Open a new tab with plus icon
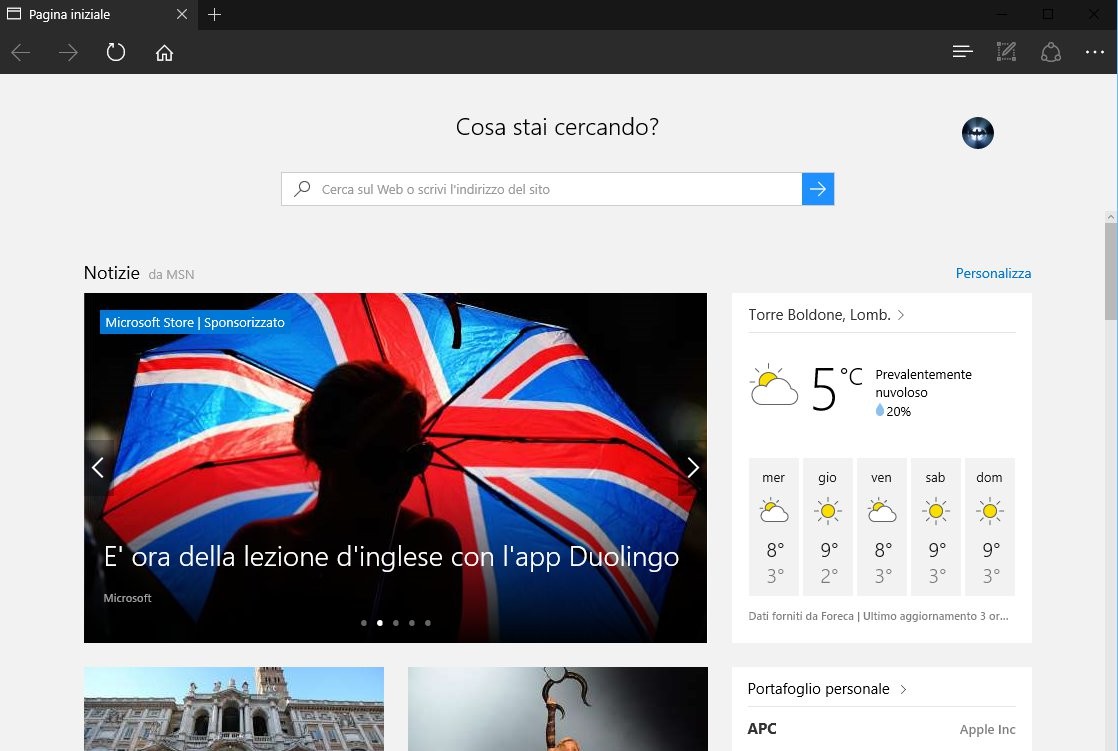 (x=214, y=14)
